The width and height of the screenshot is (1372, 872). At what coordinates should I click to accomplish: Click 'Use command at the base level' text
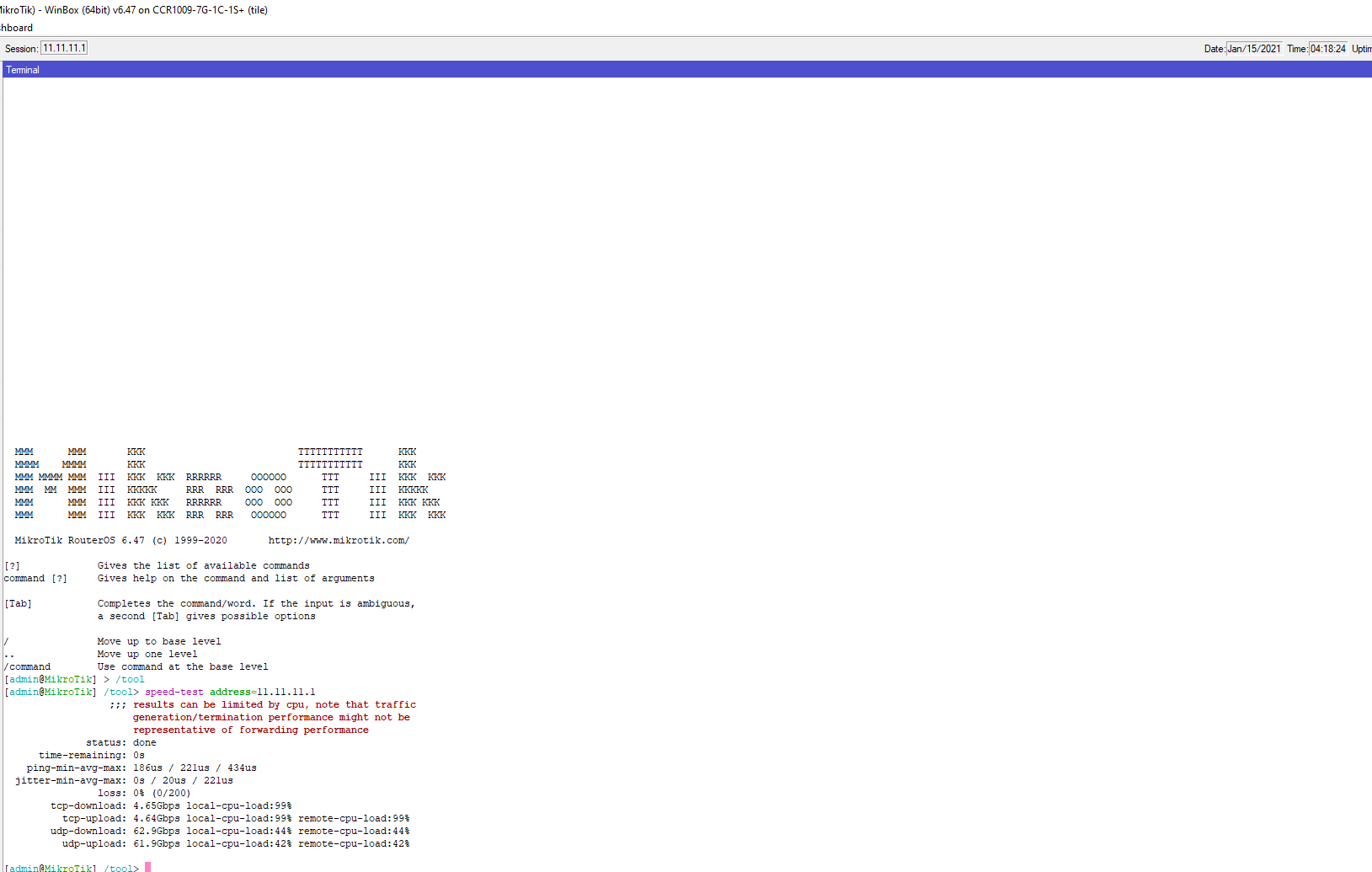[183, 667]
